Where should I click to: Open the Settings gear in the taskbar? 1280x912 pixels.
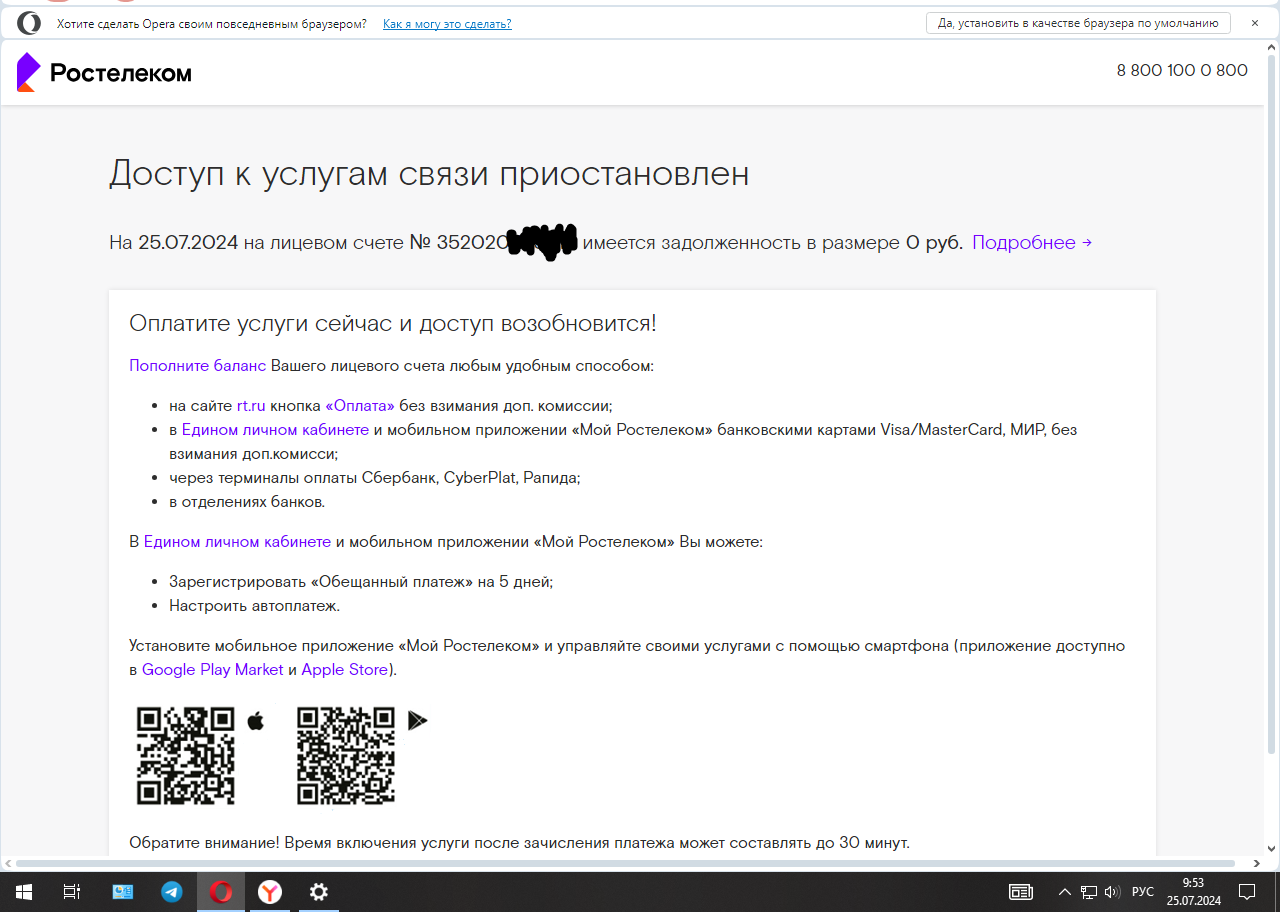pos(319,892)
